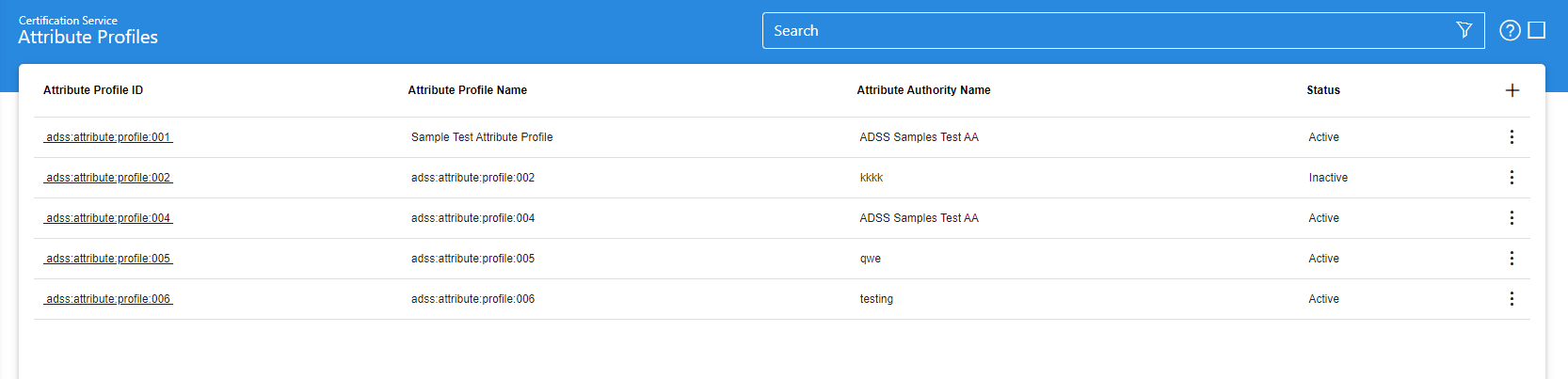
Task: Go to adss:attribute:profile:006 link
Action: coord(108,299)
